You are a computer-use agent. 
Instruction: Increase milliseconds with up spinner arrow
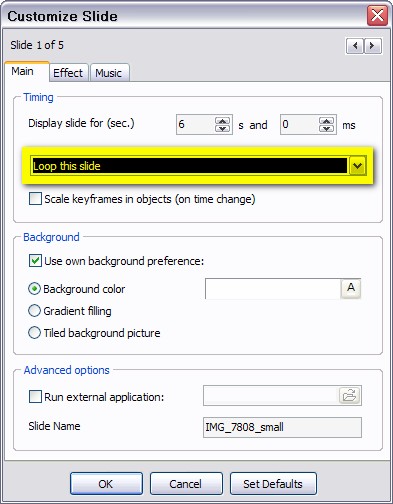(x=326, y=121)
